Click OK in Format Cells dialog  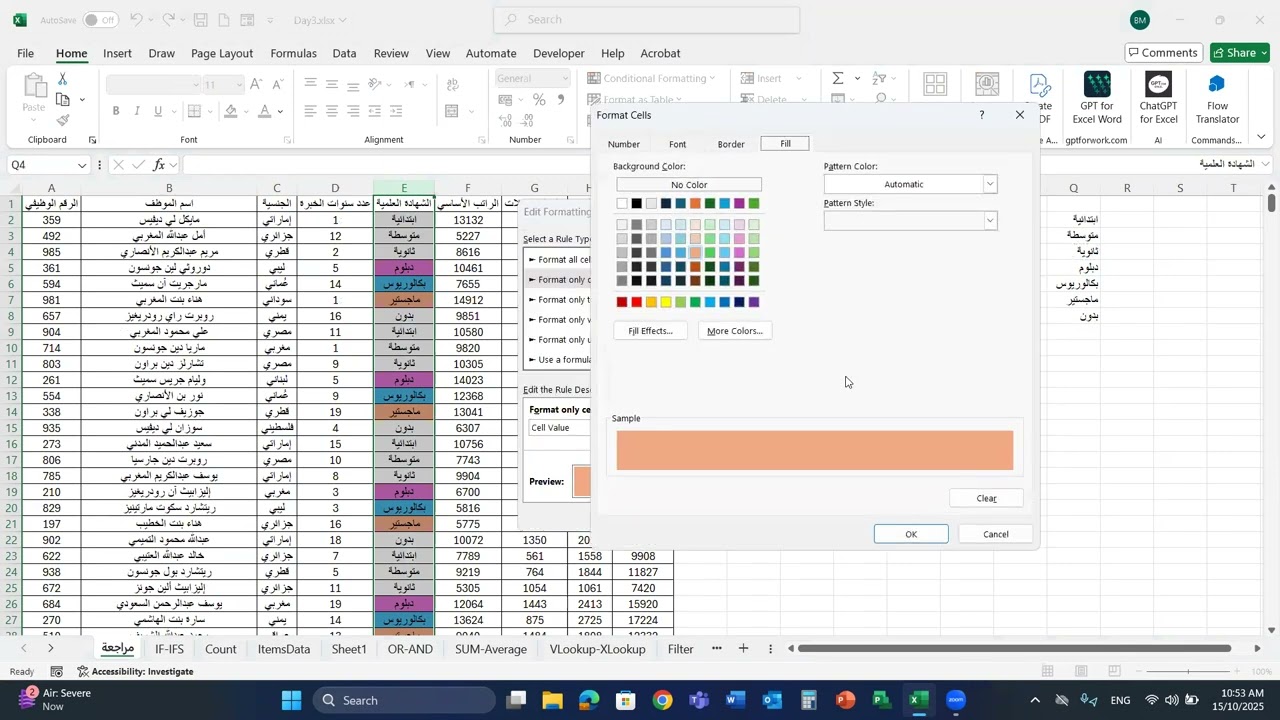pos(911,534)
